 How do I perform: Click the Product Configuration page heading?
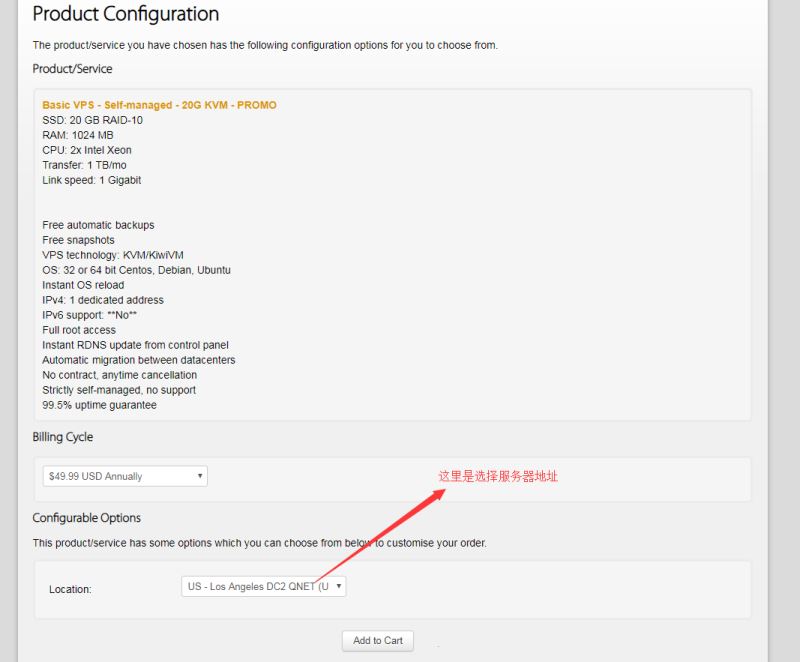click(125, 15)
